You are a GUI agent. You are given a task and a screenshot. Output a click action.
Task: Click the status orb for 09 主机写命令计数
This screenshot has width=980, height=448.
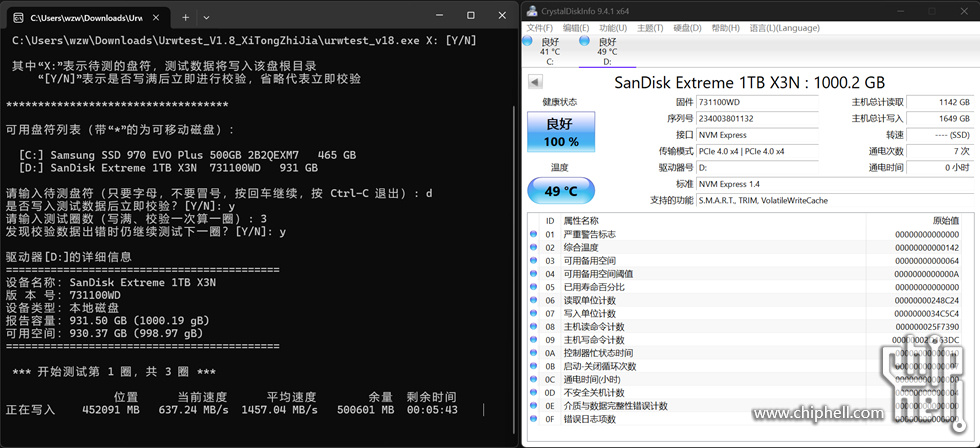pyautogui.click(x=533, y=340)
